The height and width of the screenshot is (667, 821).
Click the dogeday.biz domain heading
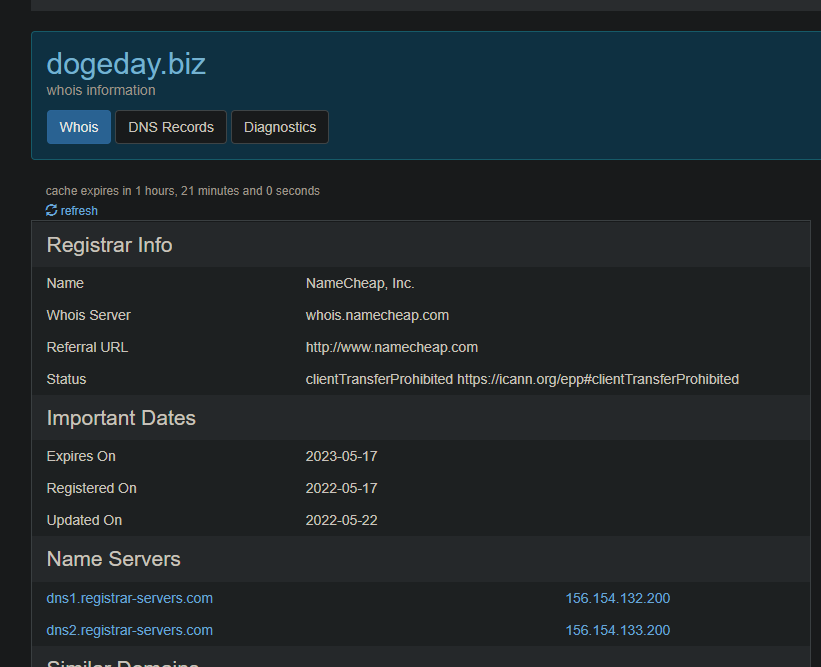(x=126, y=64)
